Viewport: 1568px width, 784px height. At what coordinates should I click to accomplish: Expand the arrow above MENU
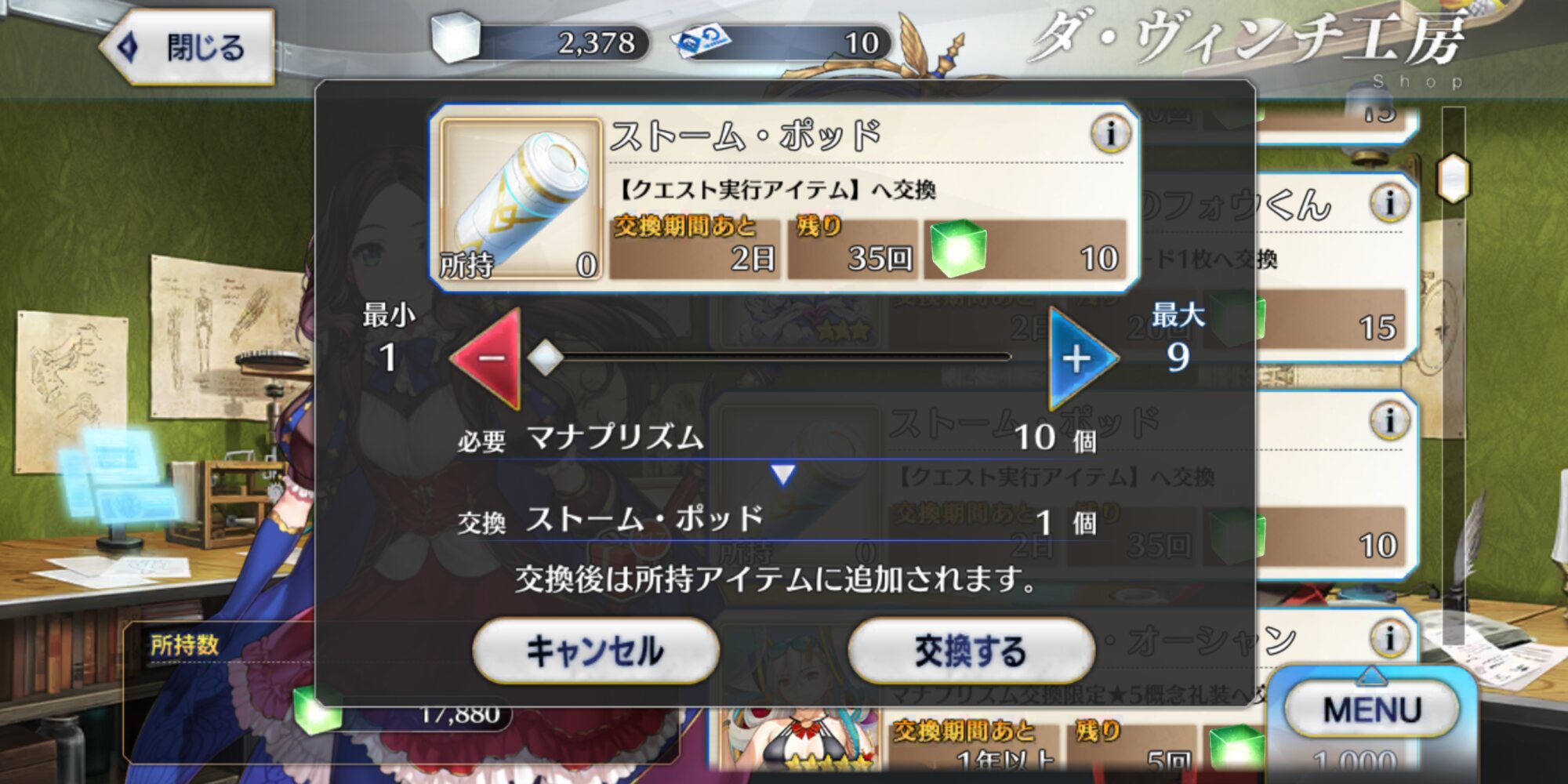tap(1371, 673)
